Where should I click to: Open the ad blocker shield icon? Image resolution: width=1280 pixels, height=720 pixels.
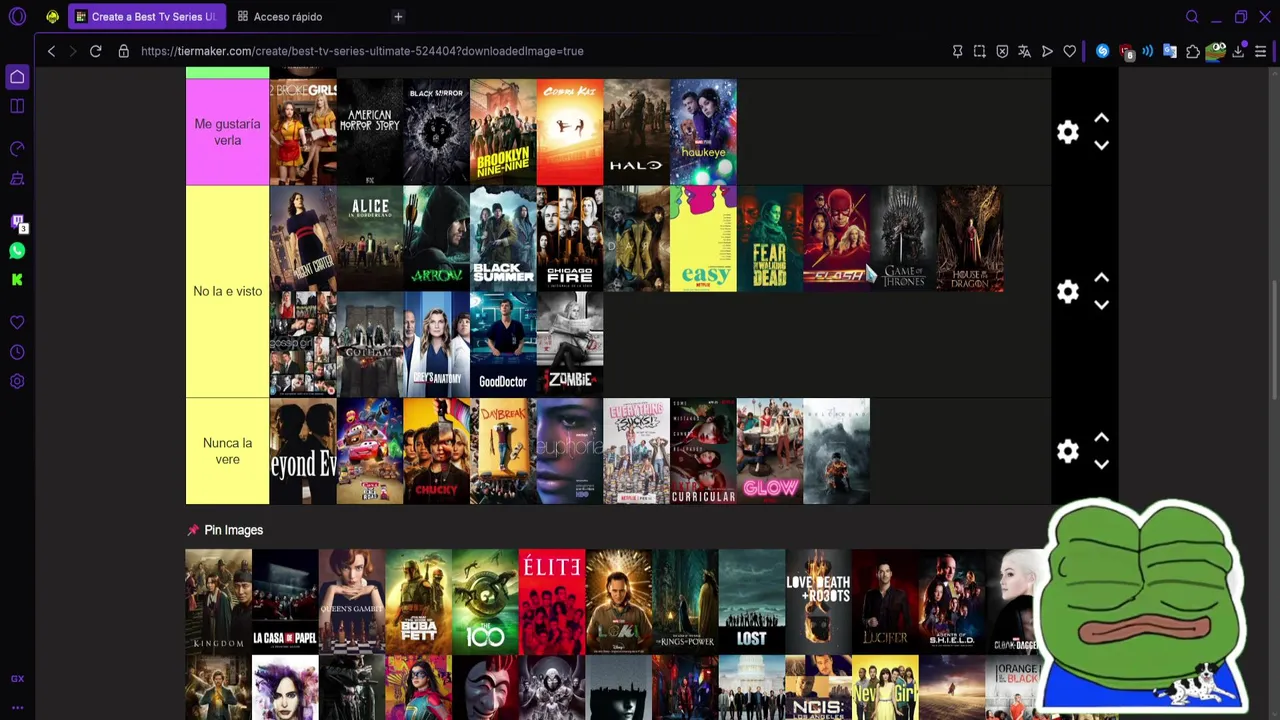click(1002, 51)
